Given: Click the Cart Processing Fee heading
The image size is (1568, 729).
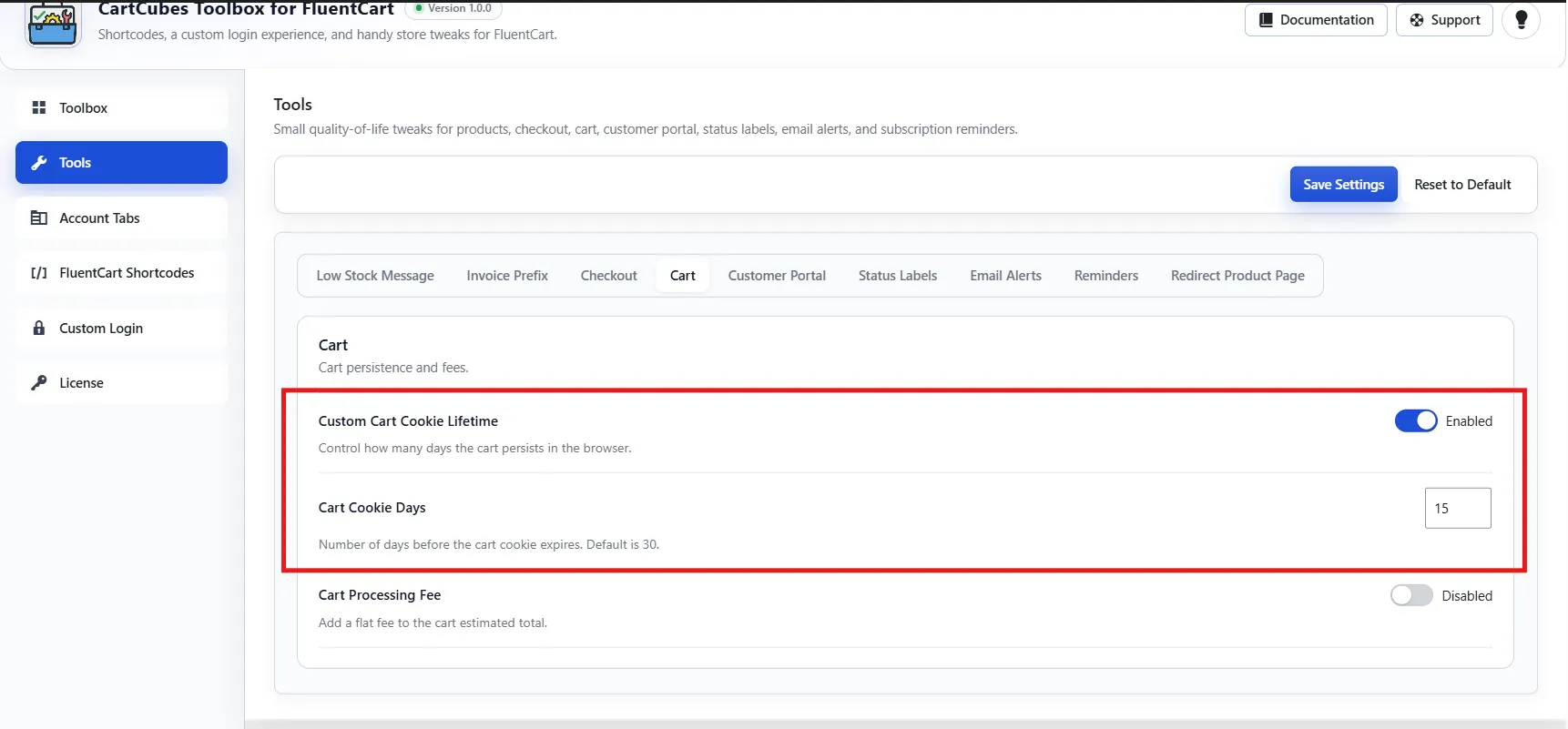Looking at the screenshot, I should tap(380, 595).
